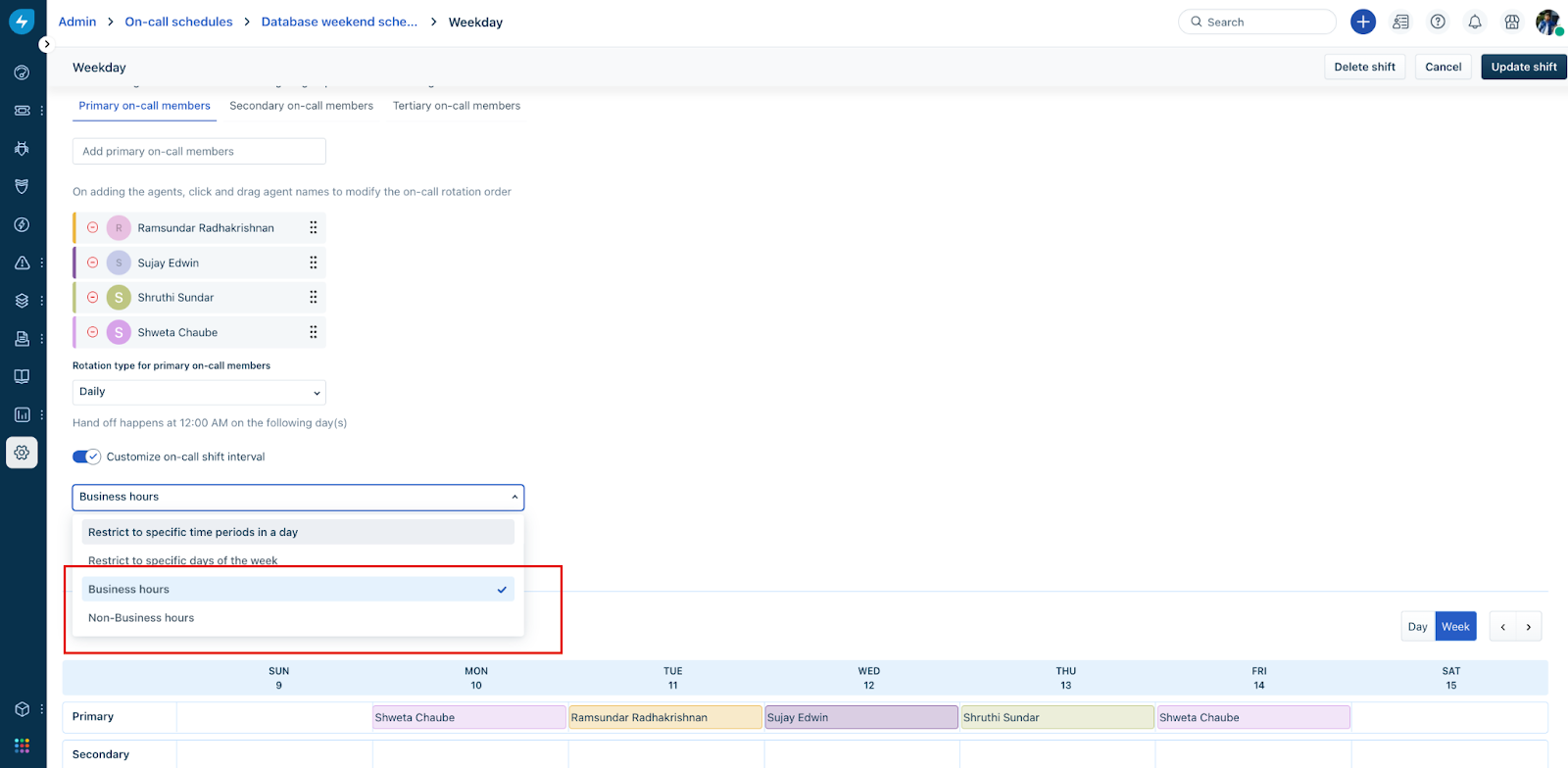Open the help question mark icon
Screen dimensions: 1568x768
(x=1438, y=22)
